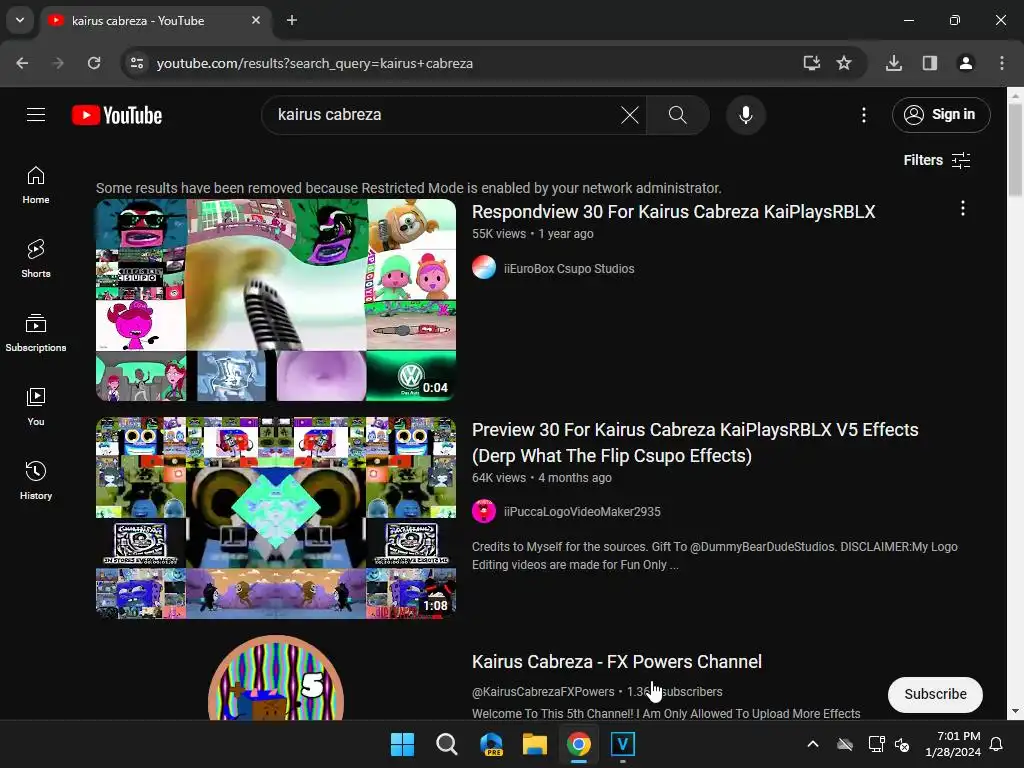Start voice search with microphone icon
The height and width of the screenshot is (768, 1024).
pyautogui.click(x=745, y=115)
